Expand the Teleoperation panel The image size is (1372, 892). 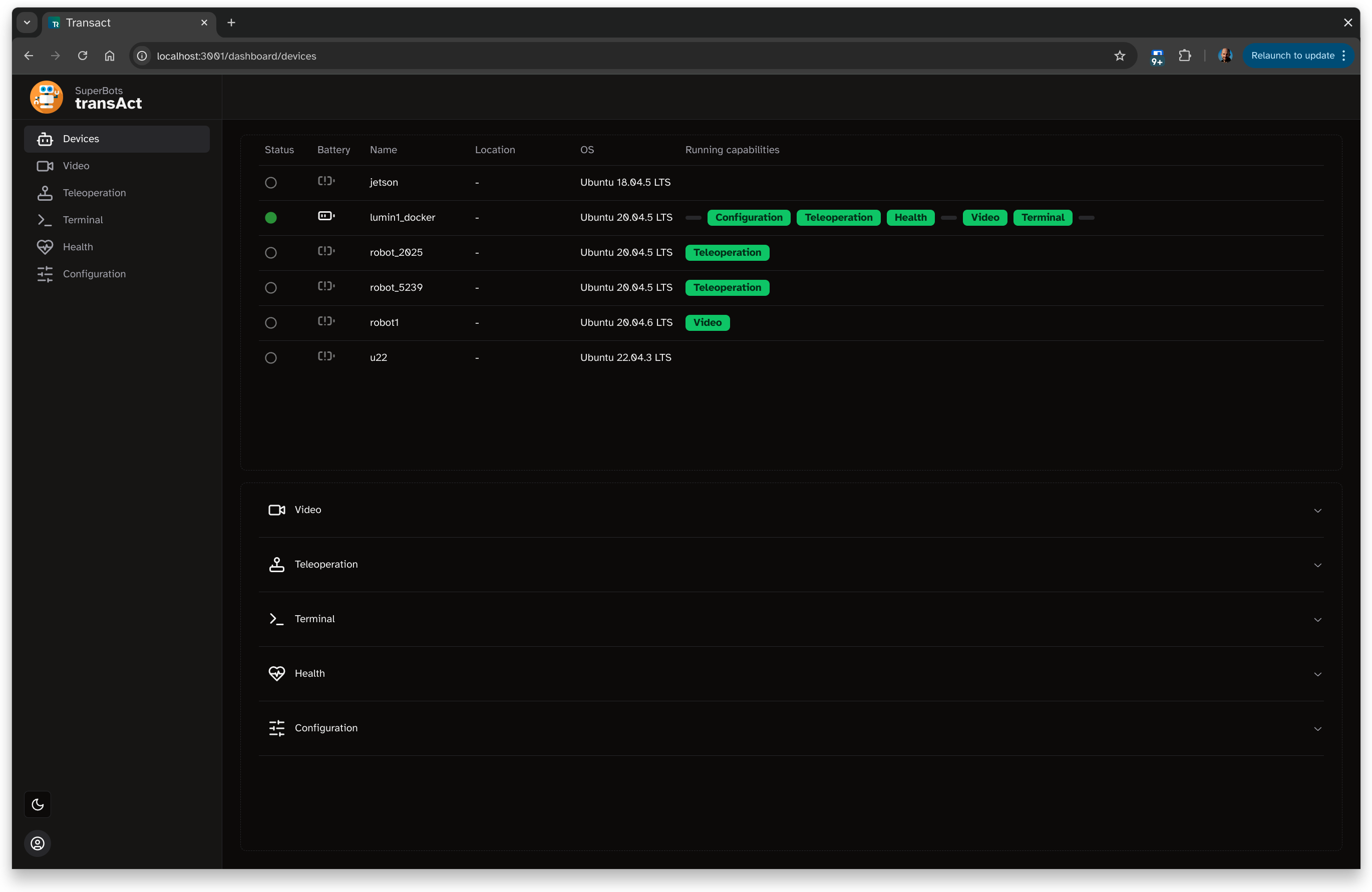tap(1318, 565)
